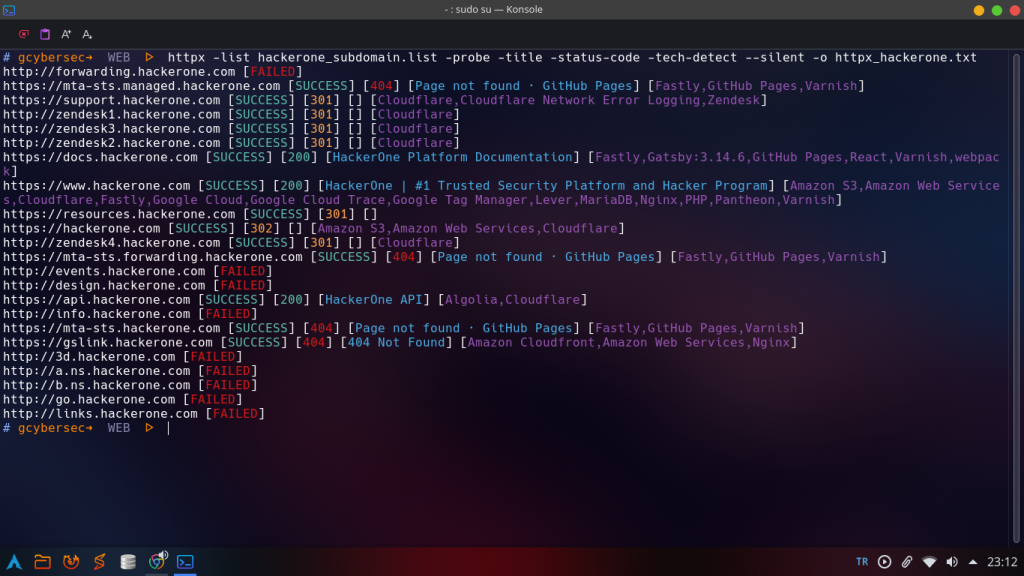
Task: Open the database app in the taskbar
Action: click(128, 561)
